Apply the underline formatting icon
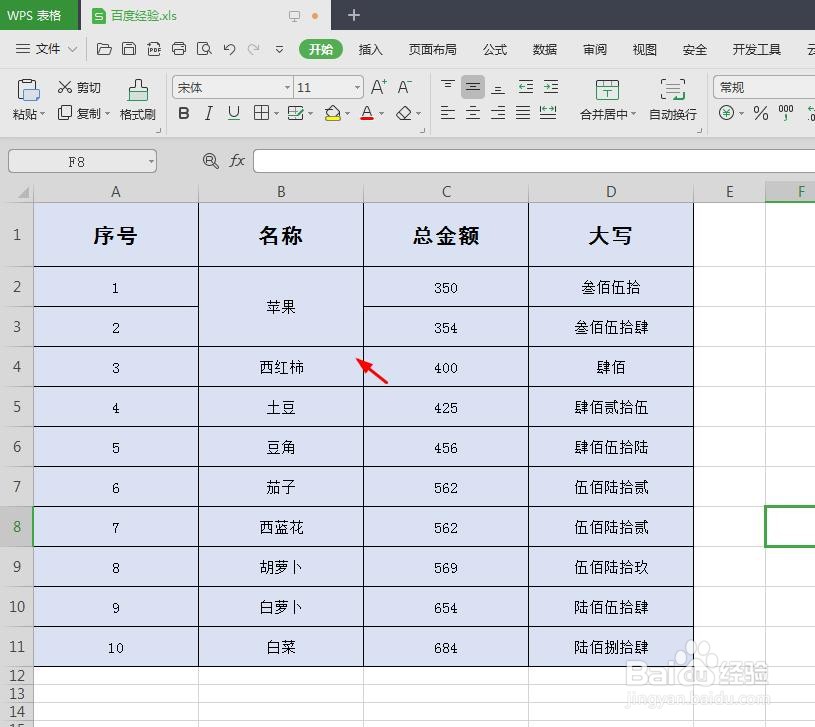Image resolution: width=815 pixels, height=727 pixels. 233,113
